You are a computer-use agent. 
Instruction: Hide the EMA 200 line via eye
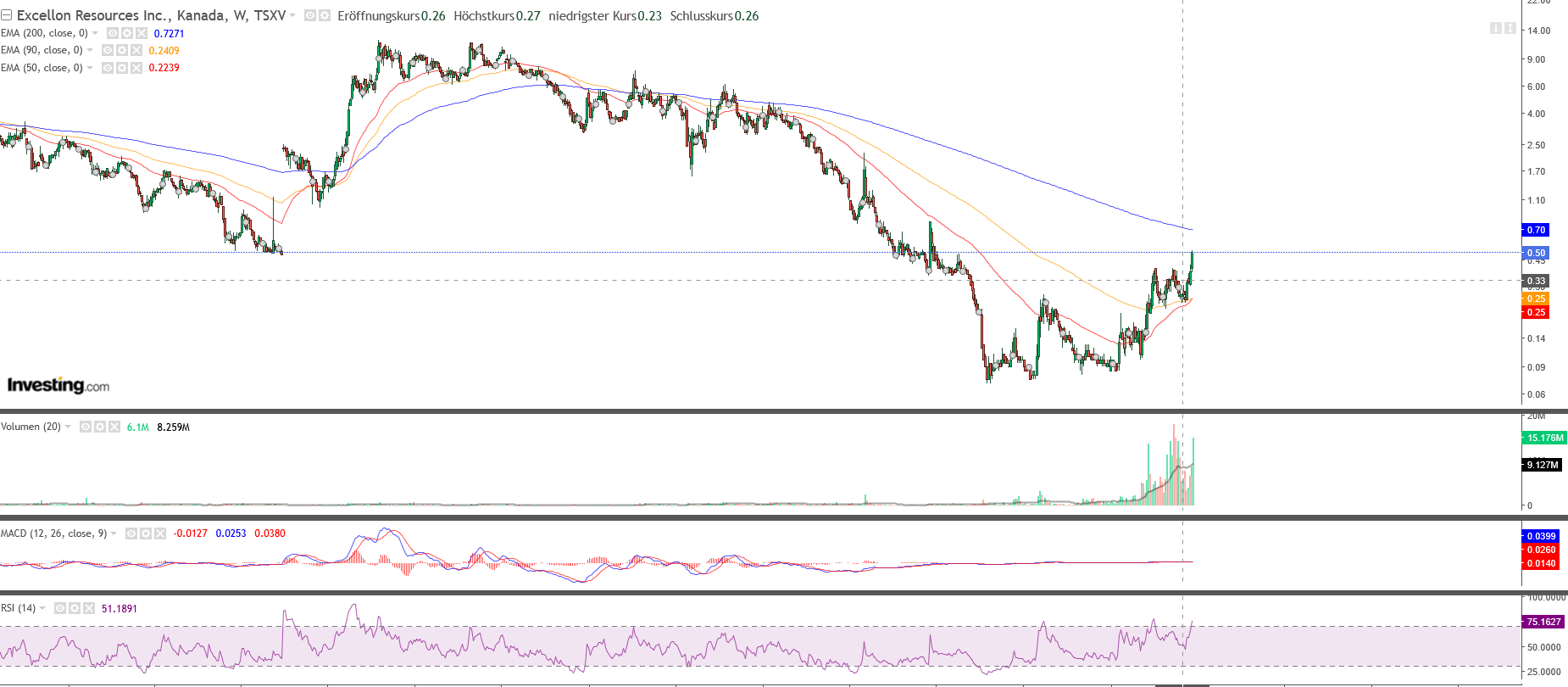pos(113,33)
